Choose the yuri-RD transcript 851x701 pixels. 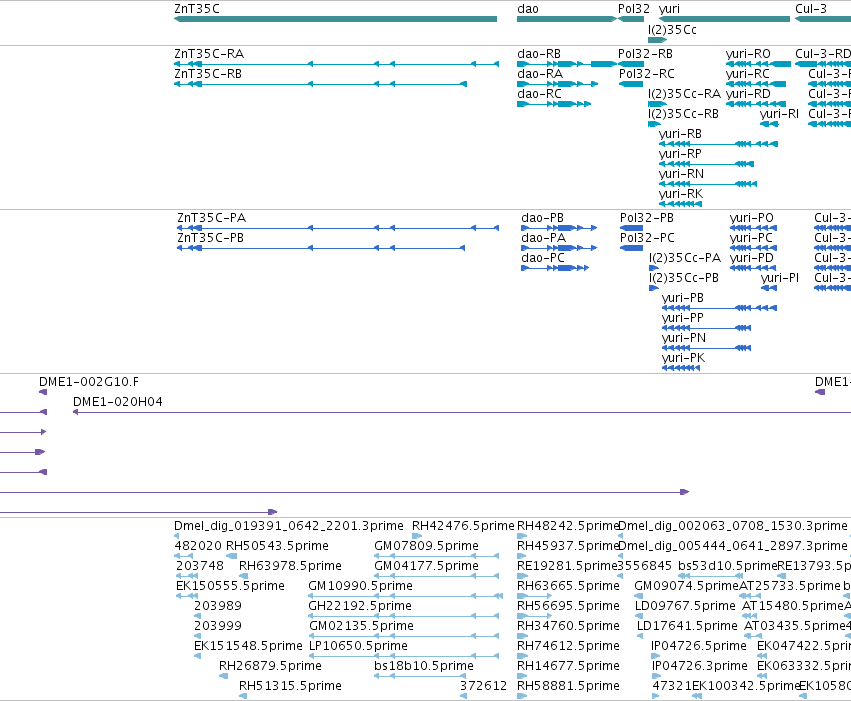click(755, 104)
